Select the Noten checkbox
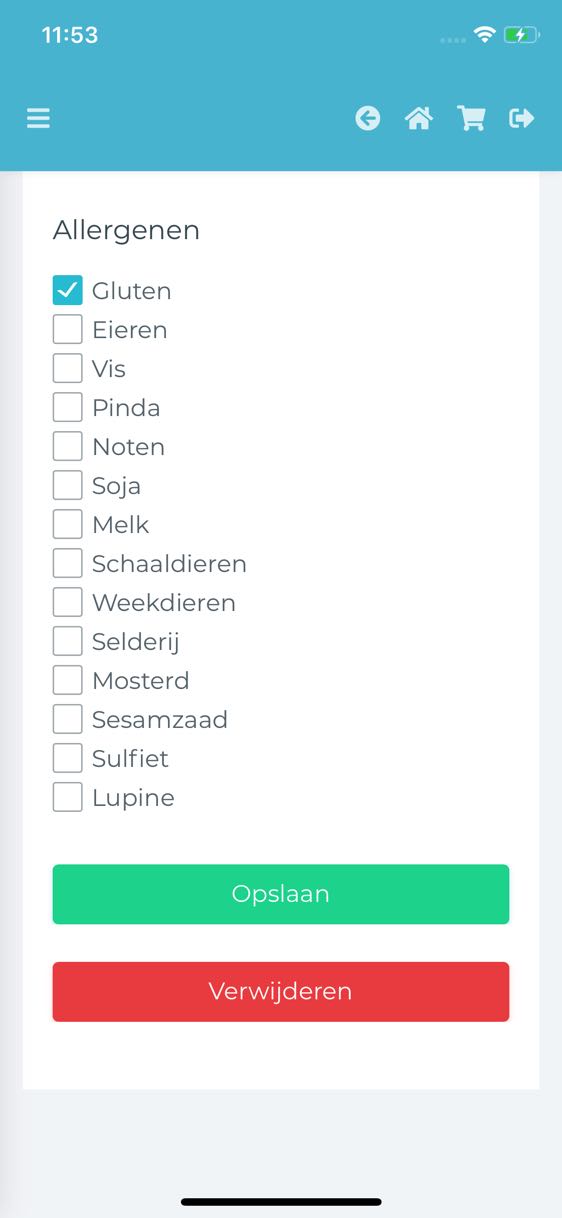The image size is (562, 1218). click(x=67, y=446)
